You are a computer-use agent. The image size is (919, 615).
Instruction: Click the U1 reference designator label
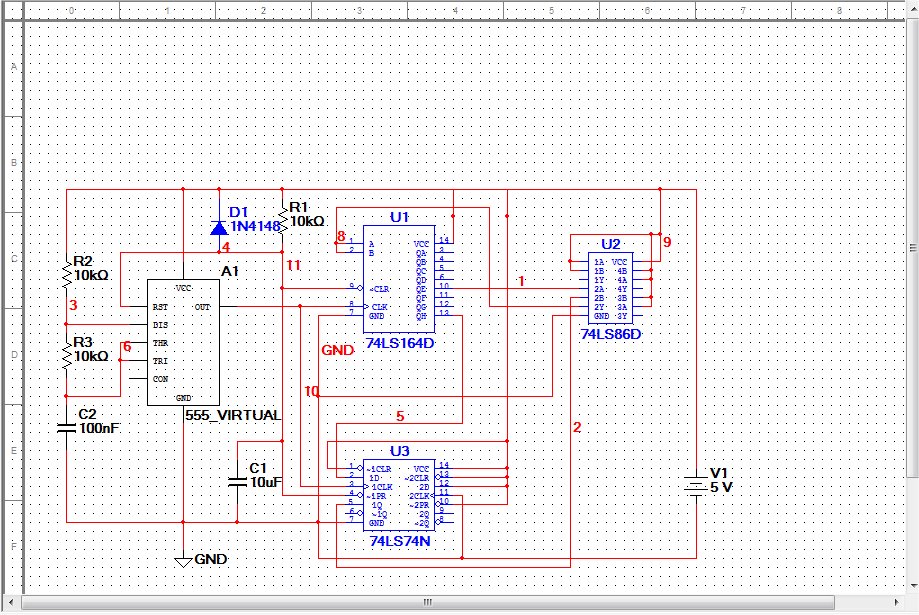[x=400, y=218]
